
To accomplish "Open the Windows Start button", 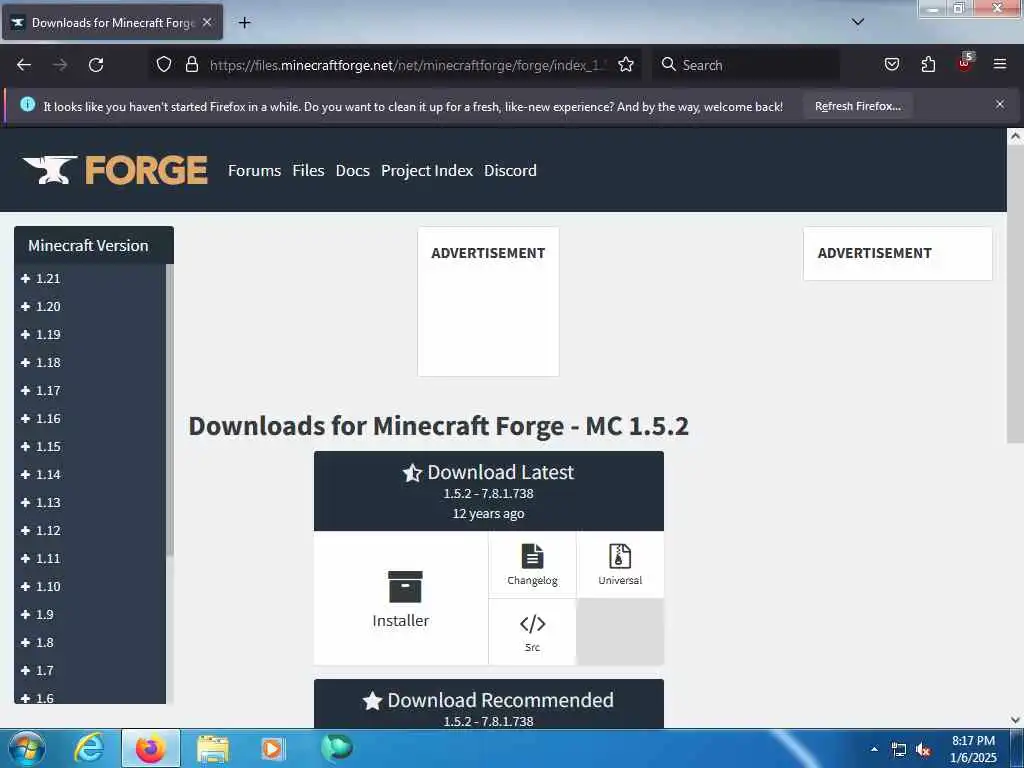I will pos(27,748).
